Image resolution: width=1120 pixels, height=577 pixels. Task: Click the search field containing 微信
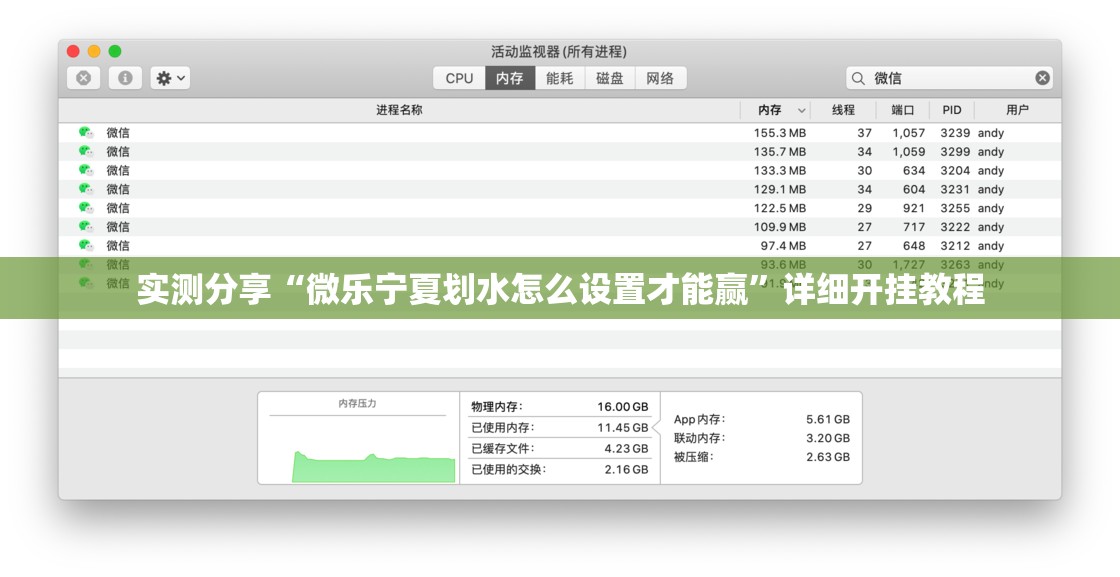pos(949,78)
